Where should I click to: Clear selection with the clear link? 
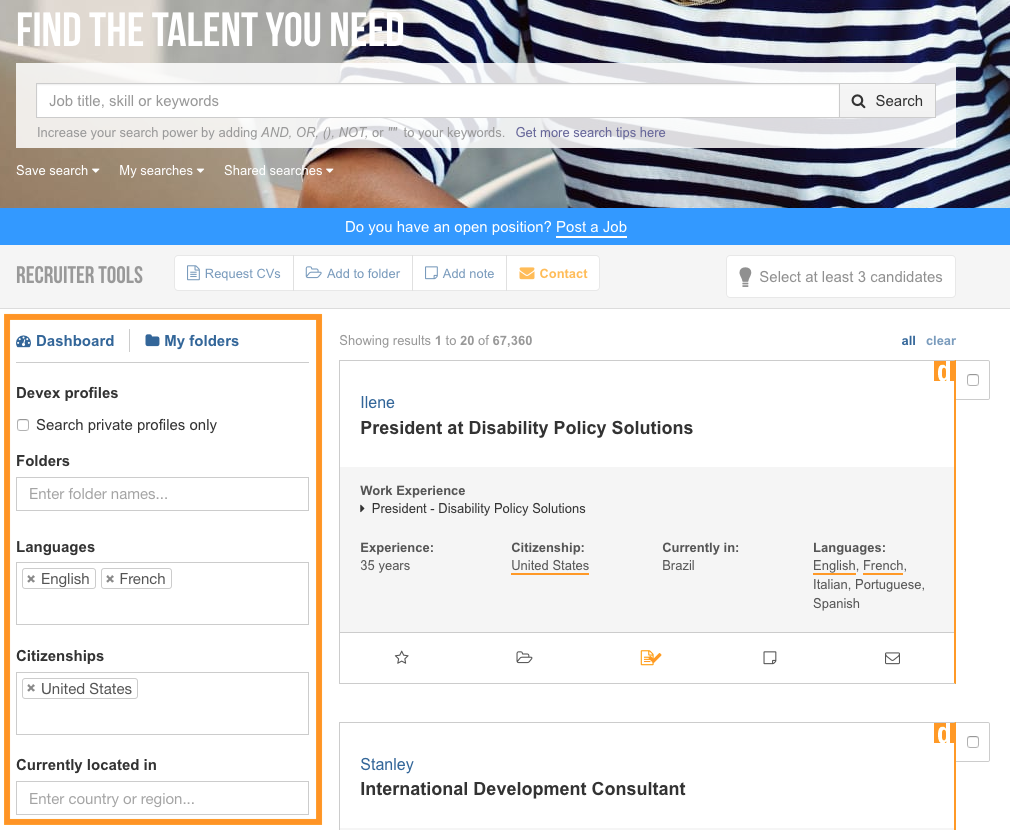click(x=940, y=341)
